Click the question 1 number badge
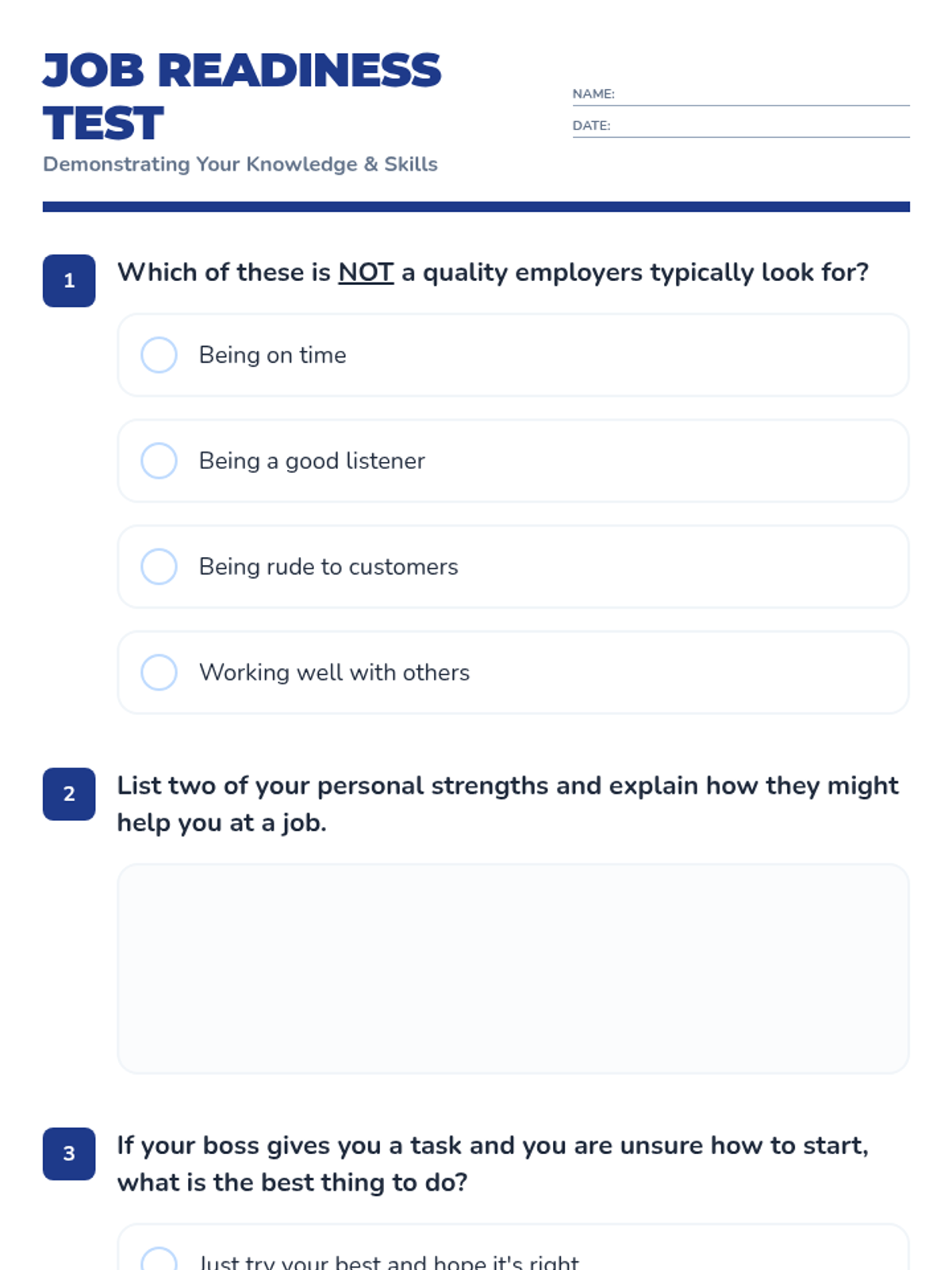 pos(69,280)
